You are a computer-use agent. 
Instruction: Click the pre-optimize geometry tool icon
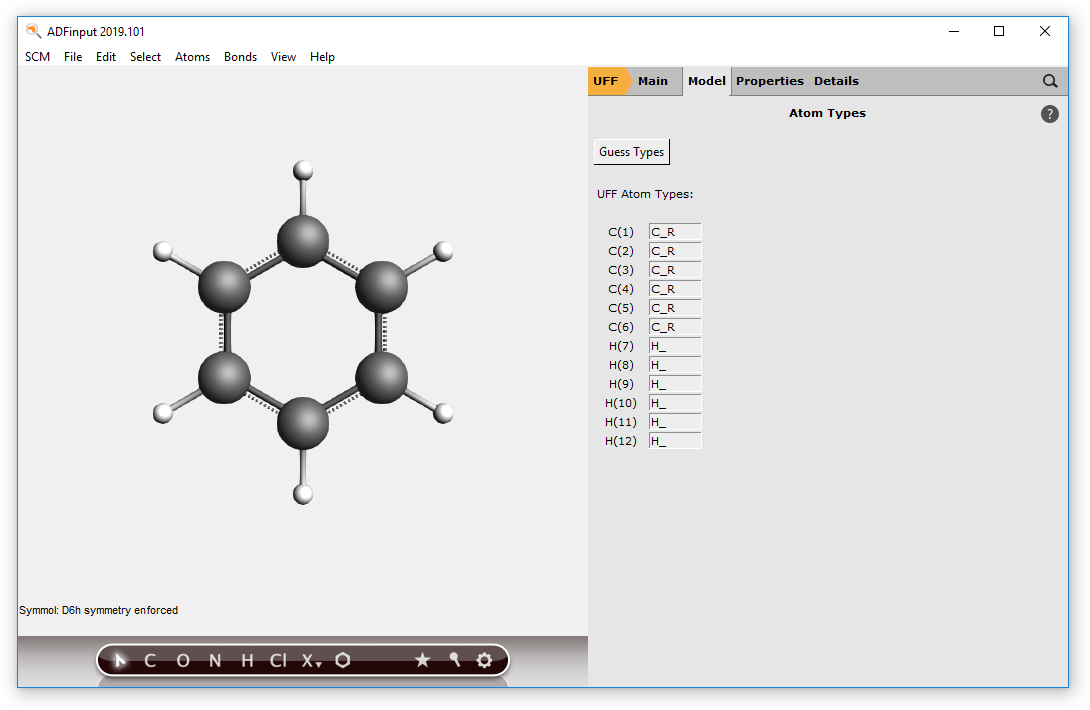click(454, 659)
